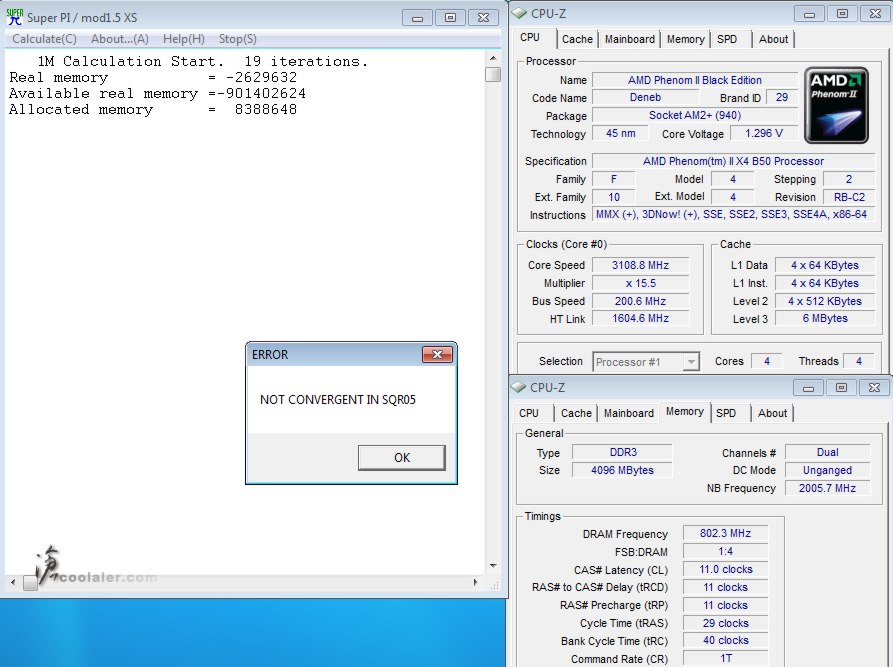The image size is (893, 667).
Task: Click the Bus Speed value '200.6 MHz'
Action: [640, 301]
